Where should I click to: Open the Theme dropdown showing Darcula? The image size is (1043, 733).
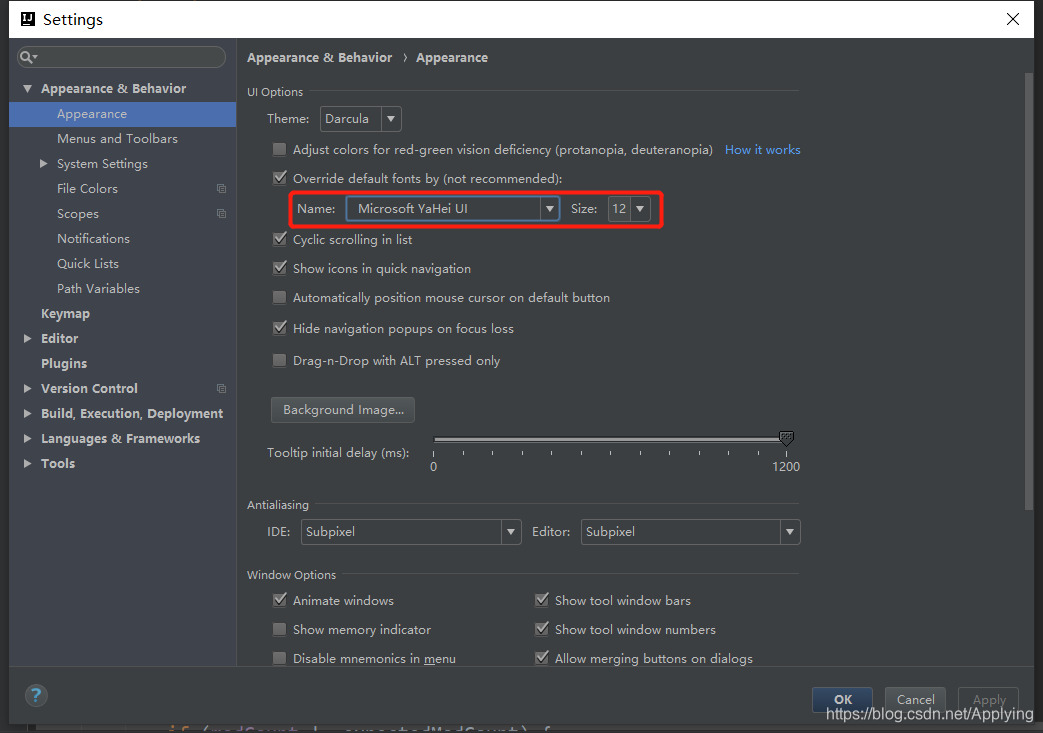361,119
